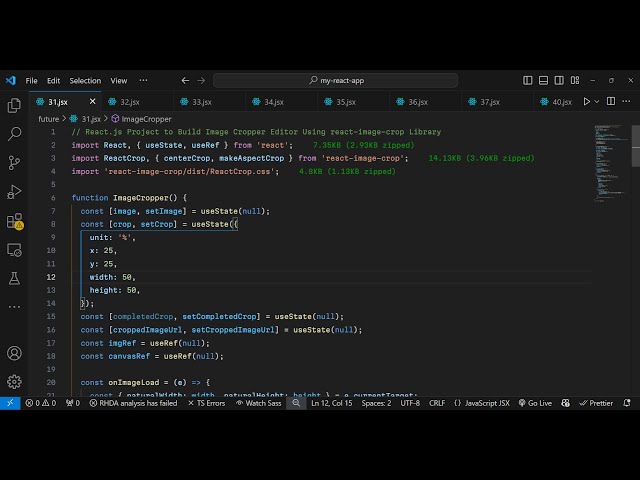
Task: Open the run button dropdown arrow
Action: pyautogui.click(x=599, y=101)
